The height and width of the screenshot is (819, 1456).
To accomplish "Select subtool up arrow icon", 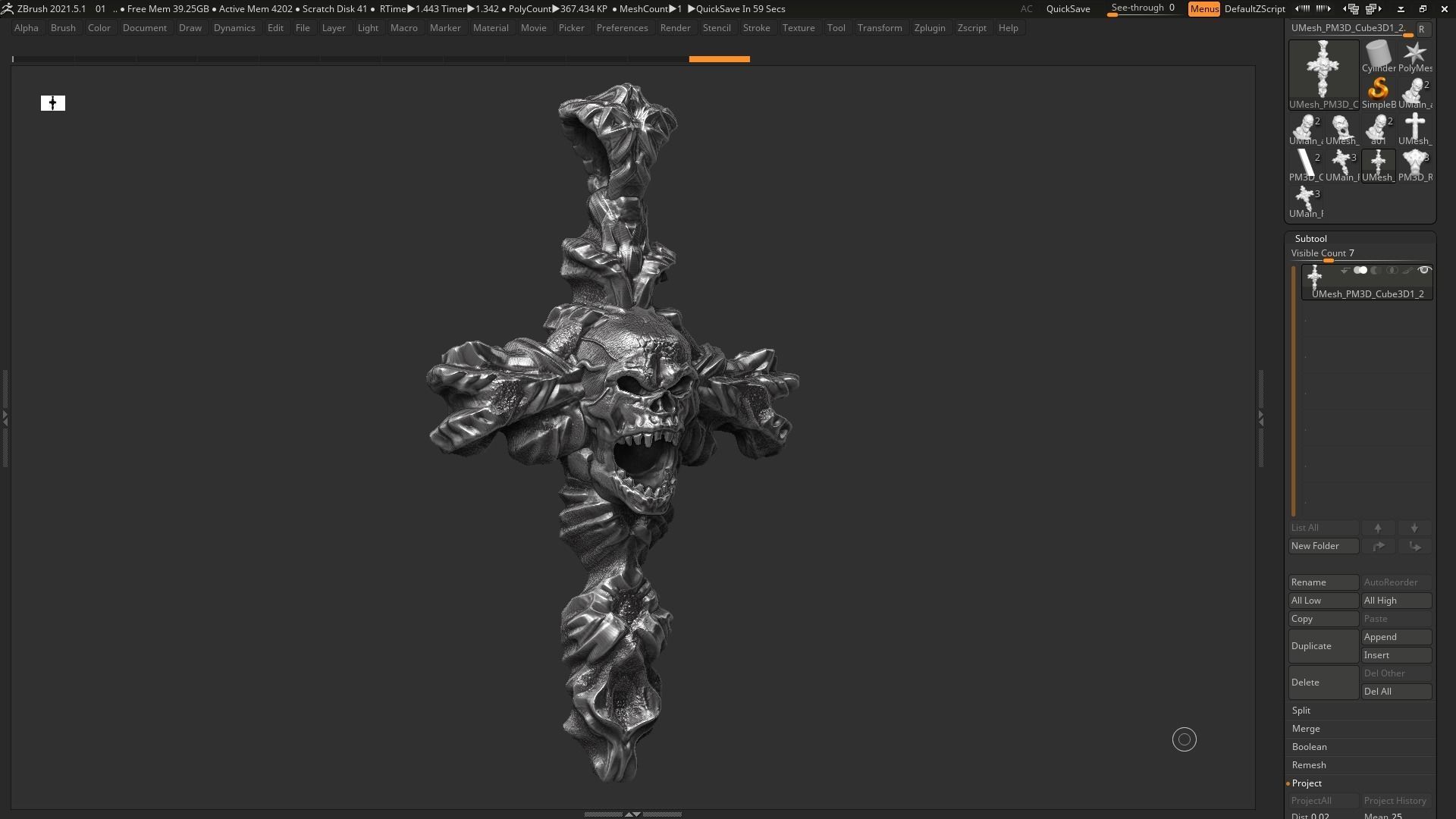I will click(x=1378, y=528).
